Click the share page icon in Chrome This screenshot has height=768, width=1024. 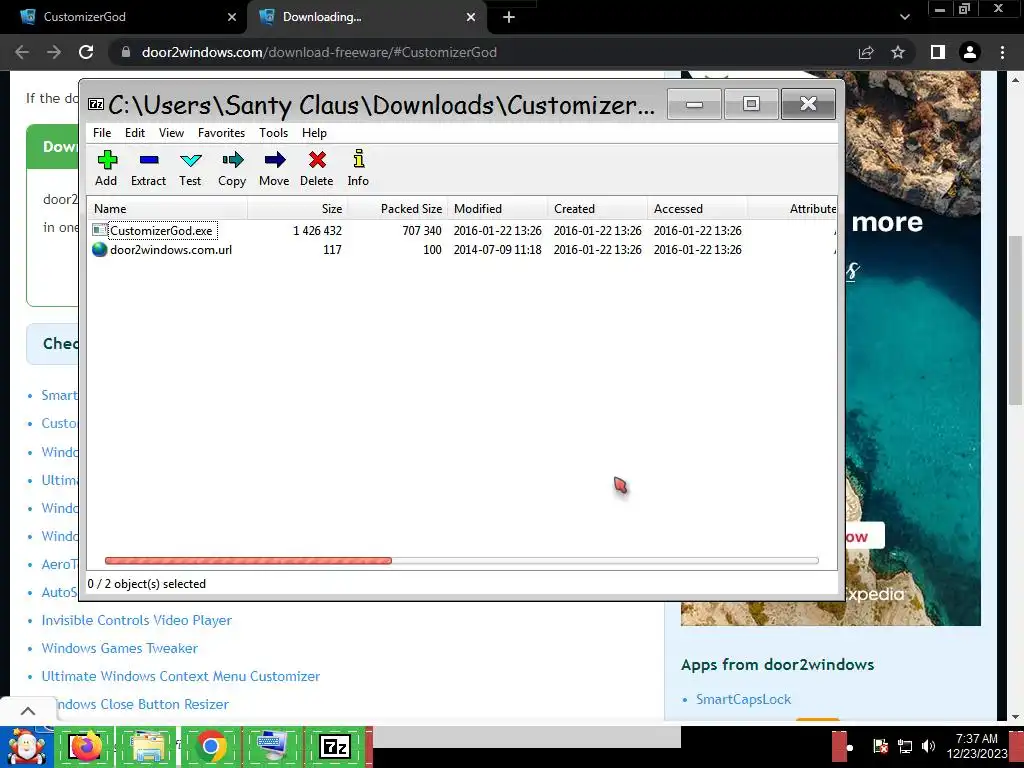[866, 52]
